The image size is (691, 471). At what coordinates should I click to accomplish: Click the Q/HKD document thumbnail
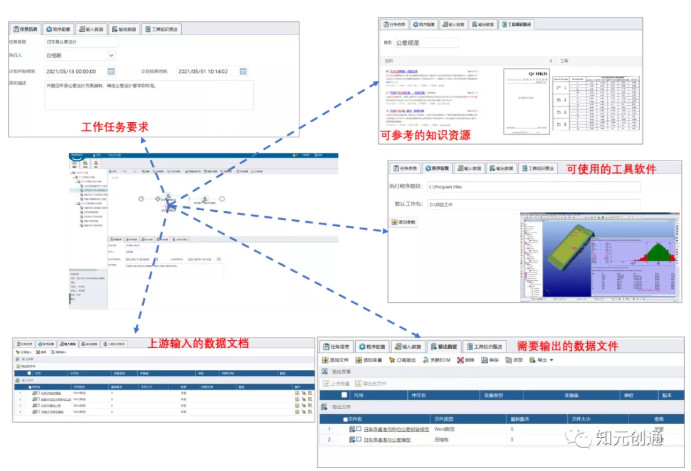pos(527,101)
